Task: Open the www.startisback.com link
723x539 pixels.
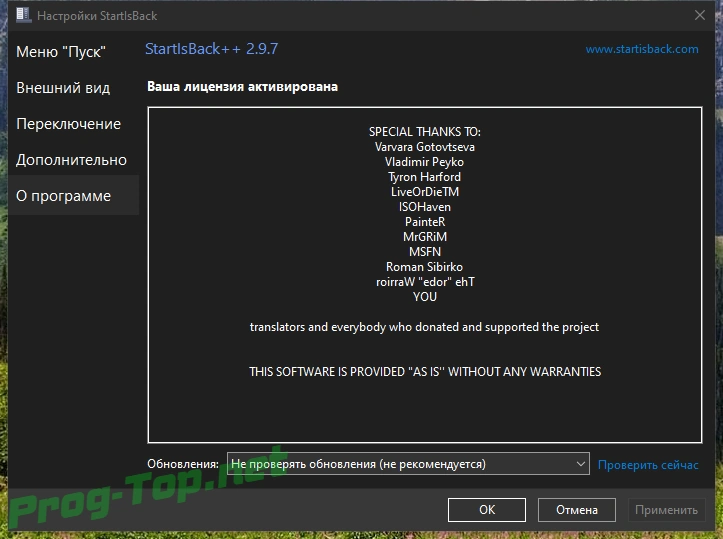Action: click(642, 49)
